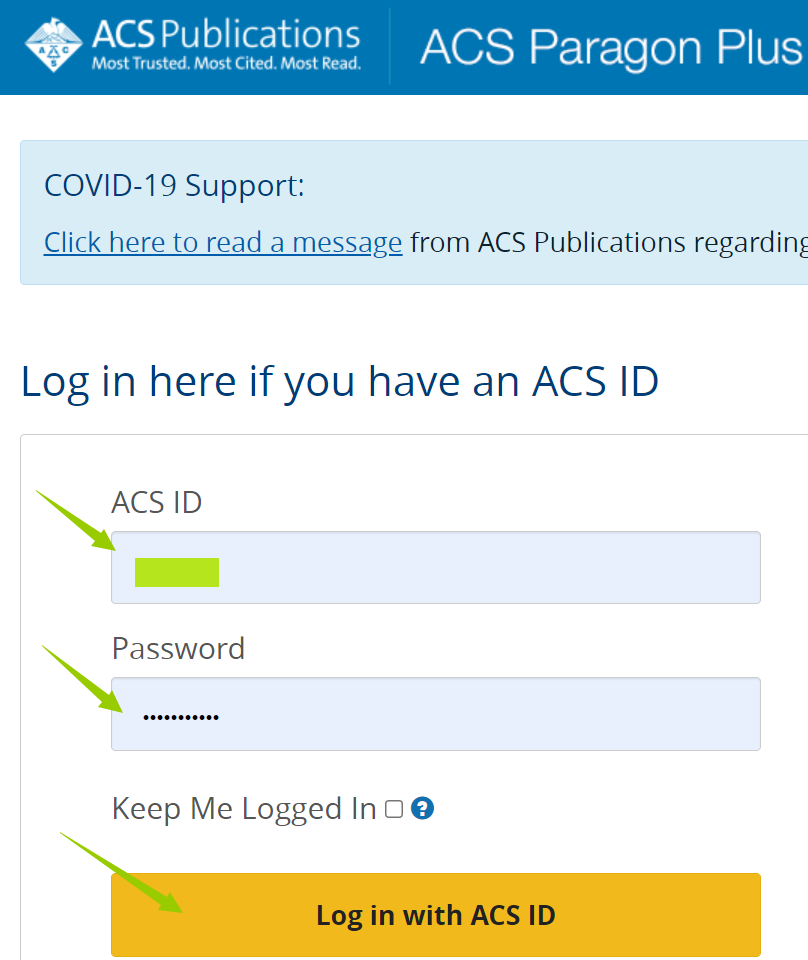The image size is (808, 960).
Task: Click the green arrow pointing at ACS ID field
Action: pyautogui.click(x=76, y=520)
